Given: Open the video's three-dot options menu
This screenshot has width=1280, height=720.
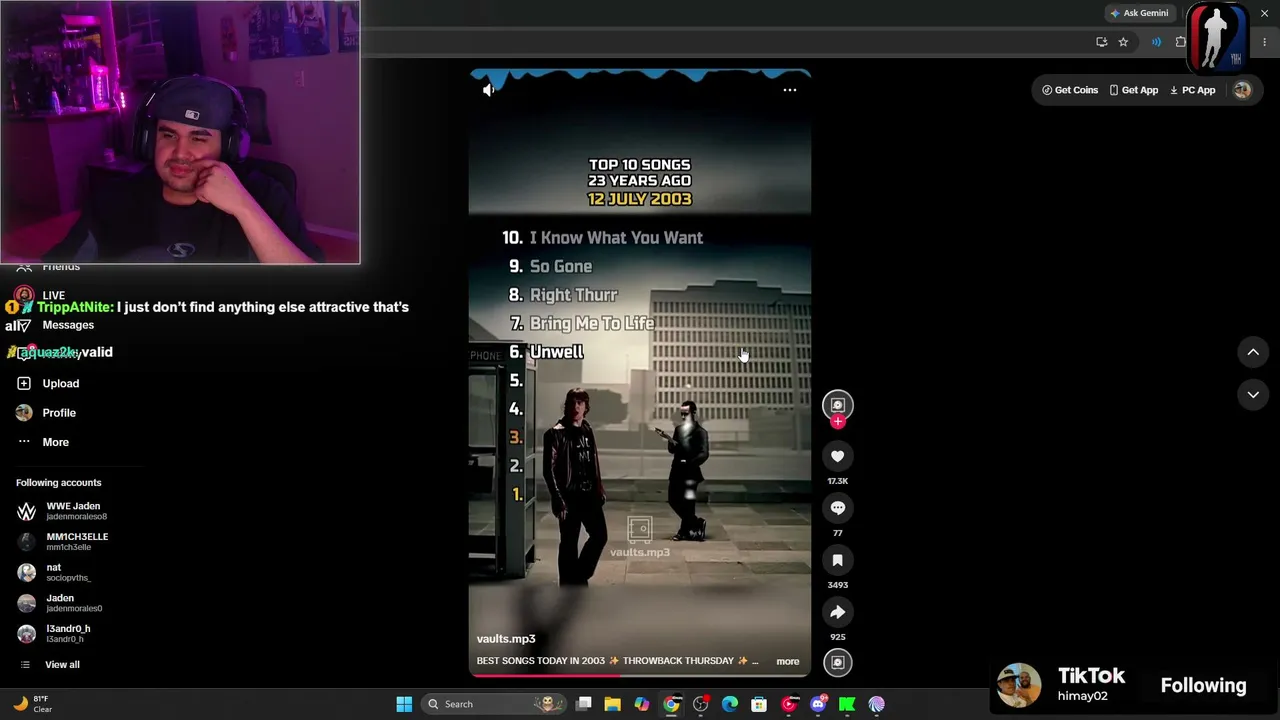Looking at the screenshot, I should point(790,90).
